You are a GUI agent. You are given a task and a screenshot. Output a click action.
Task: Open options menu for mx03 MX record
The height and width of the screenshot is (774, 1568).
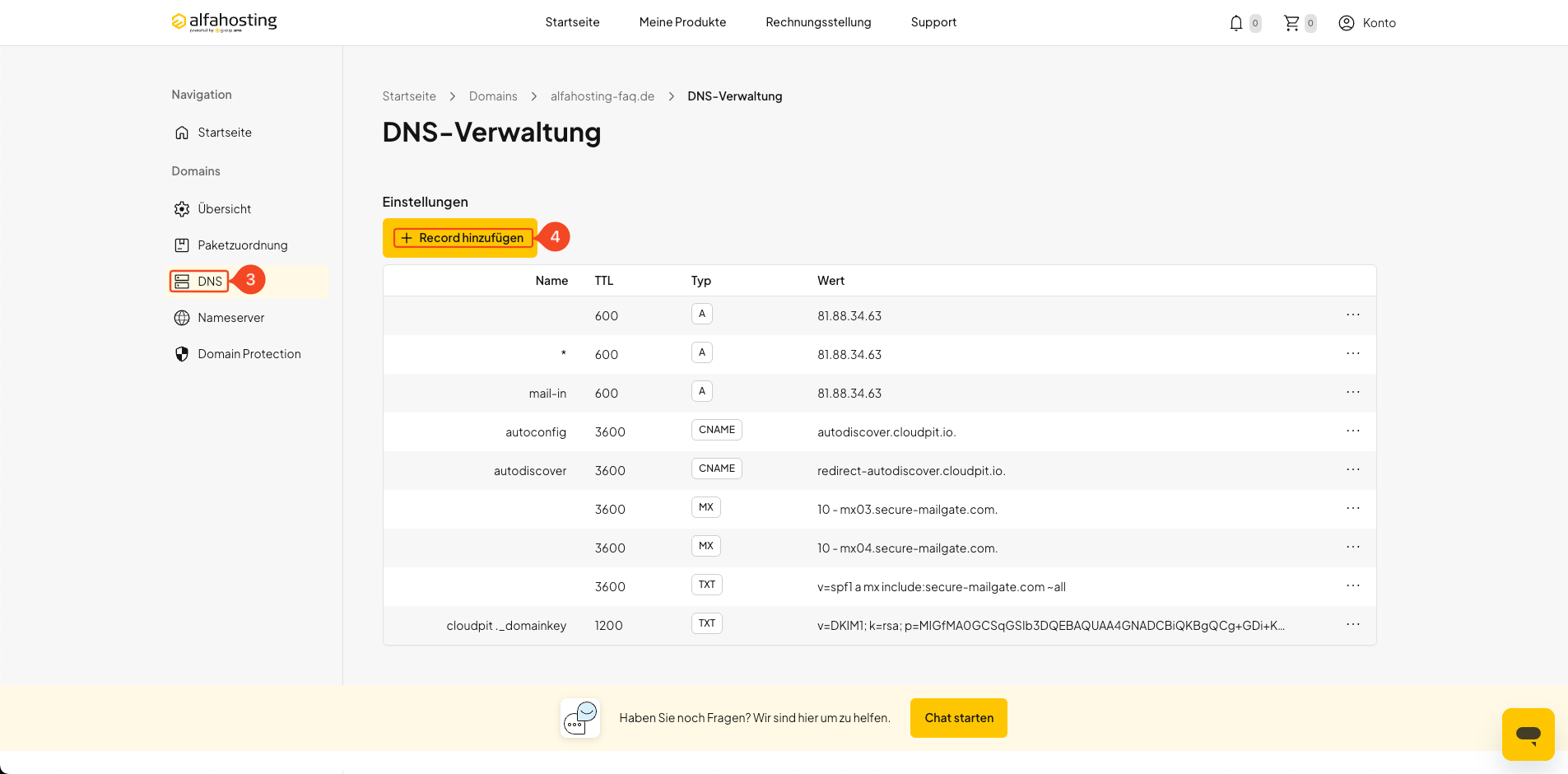point(1353,509)
